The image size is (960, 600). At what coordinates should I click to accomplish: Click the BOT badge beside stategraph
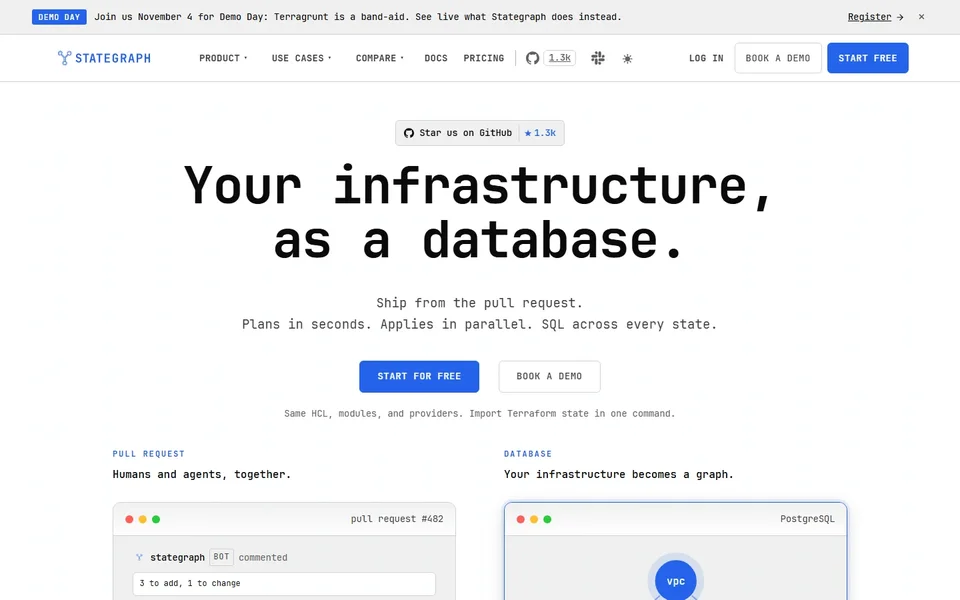click(221, 557)
